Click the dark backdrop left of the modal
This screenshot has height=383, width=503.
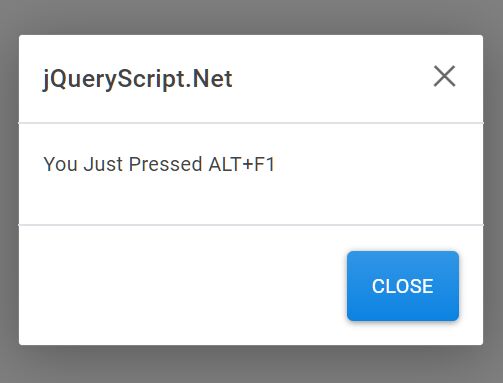[x=9, y=190]
